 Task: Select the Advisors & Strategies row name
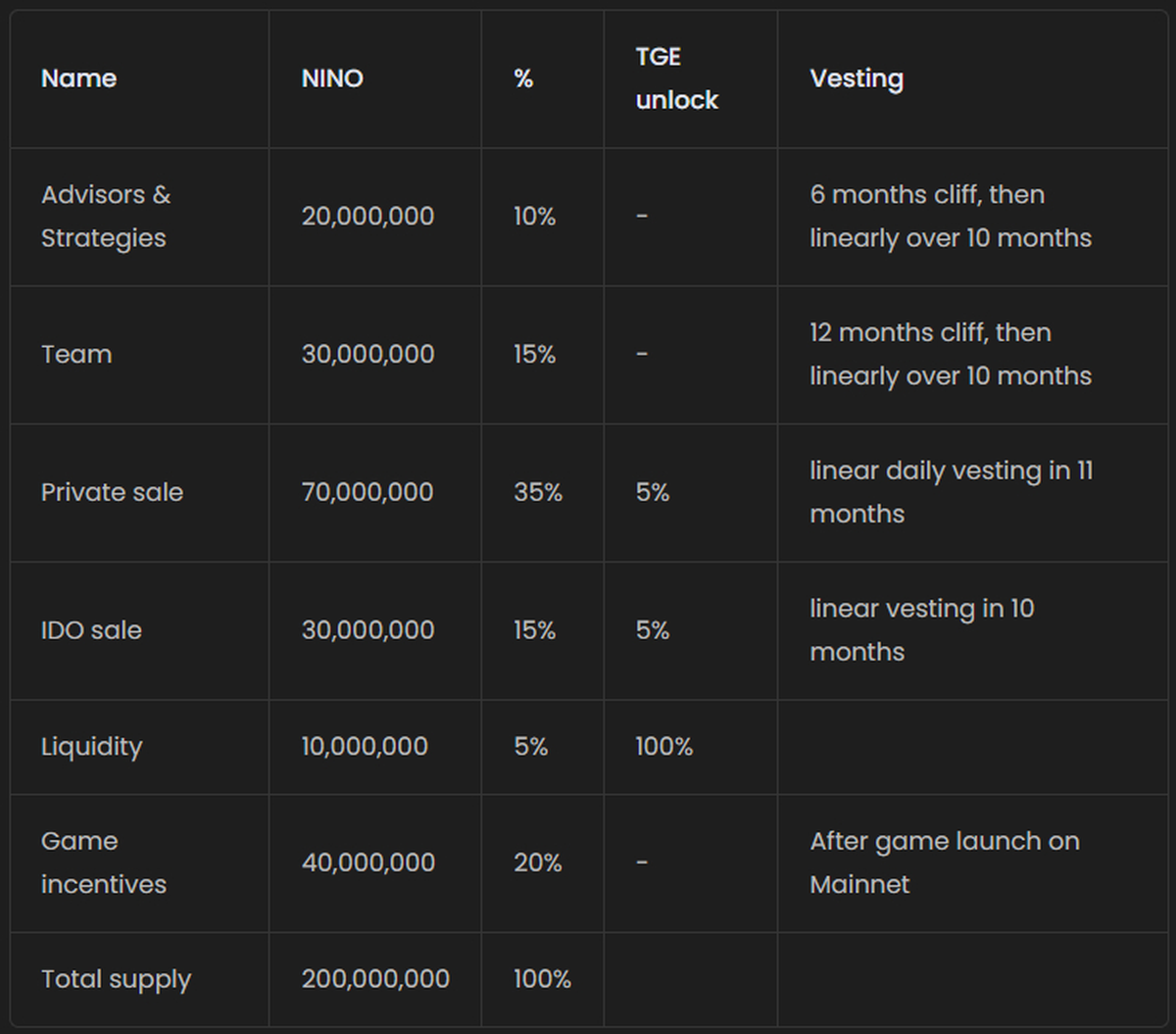coord(106,217)
